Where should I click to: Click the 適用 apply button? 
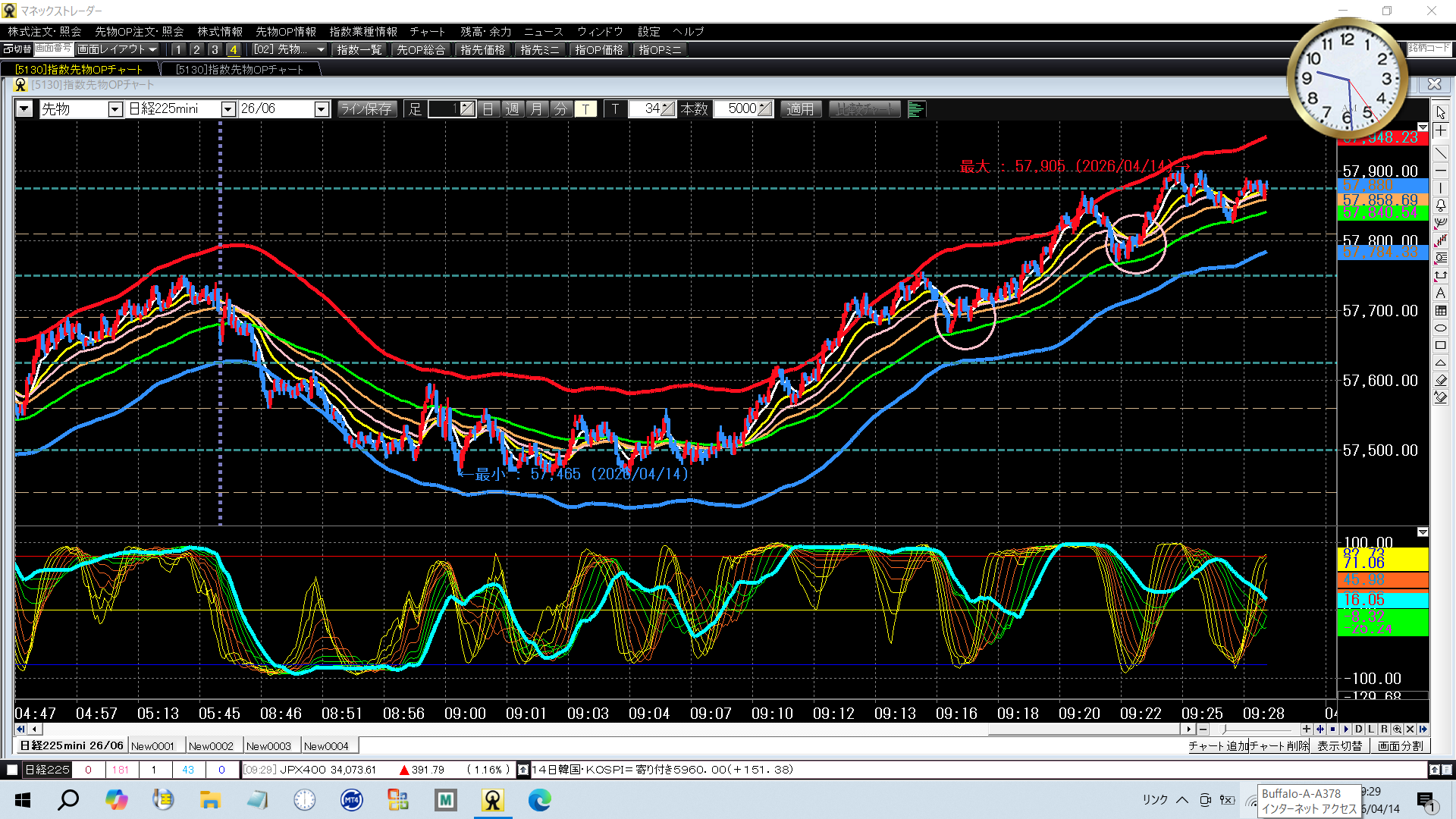coord(800,109)
